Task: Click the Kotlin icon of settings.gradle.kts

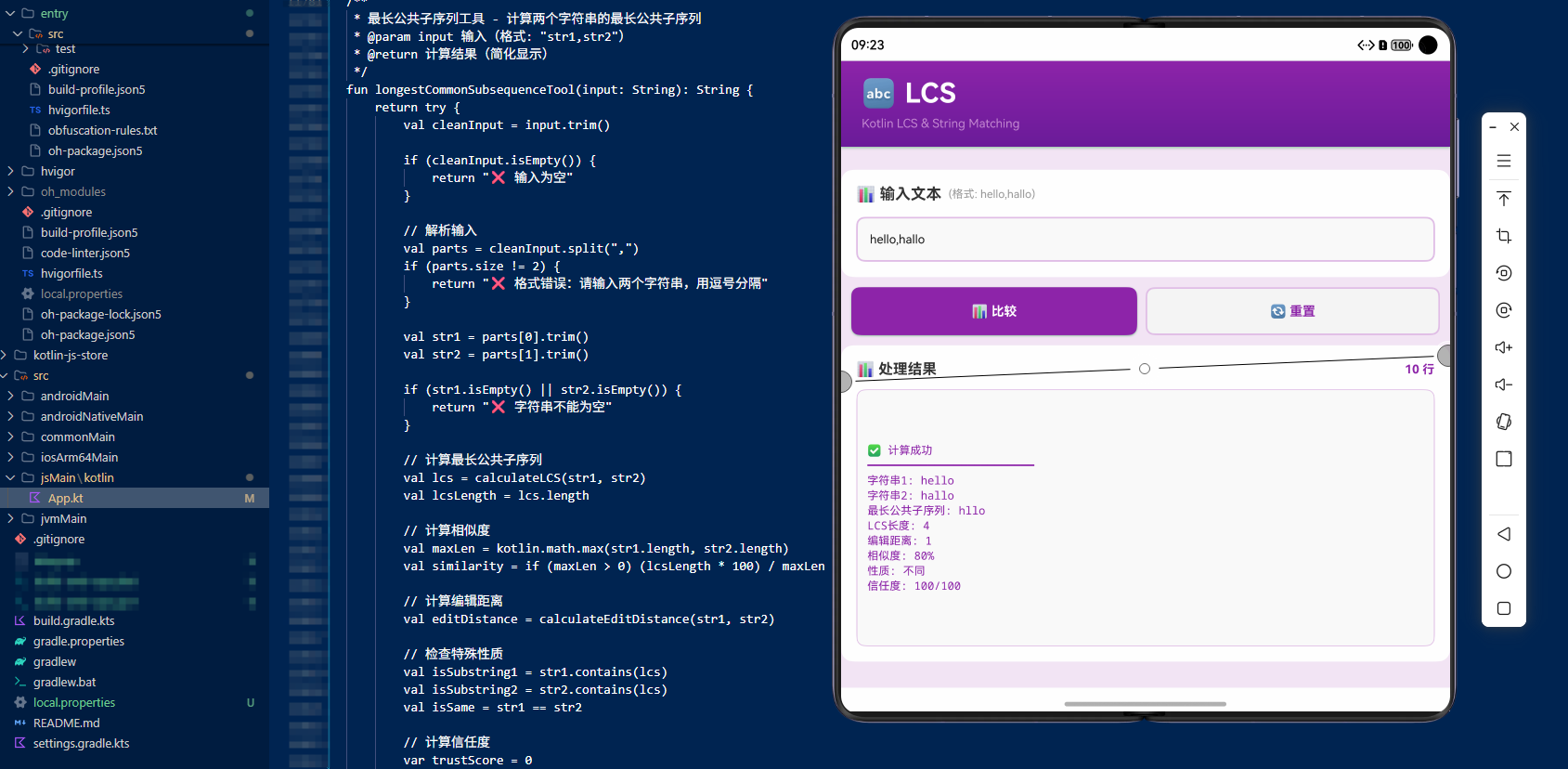Action: click(x=20, y=743)
